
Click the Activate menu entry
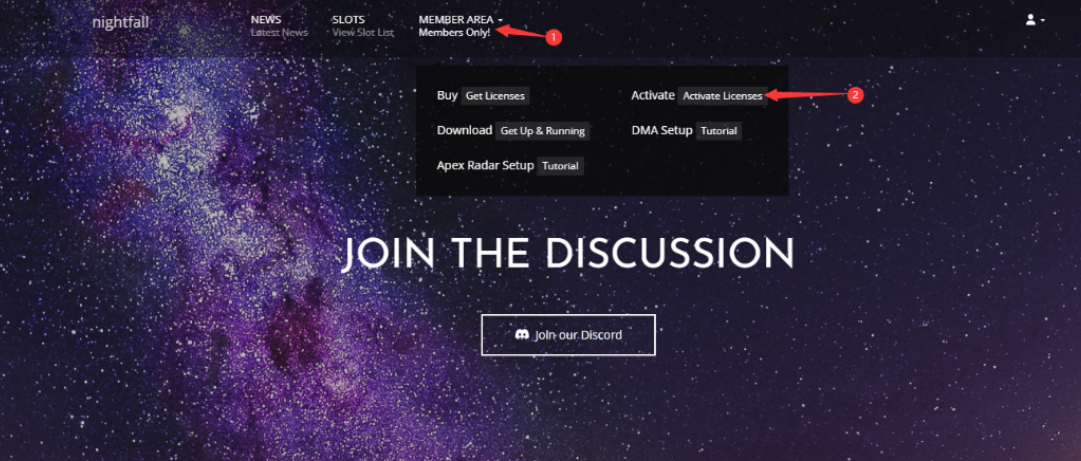point(652,95)
